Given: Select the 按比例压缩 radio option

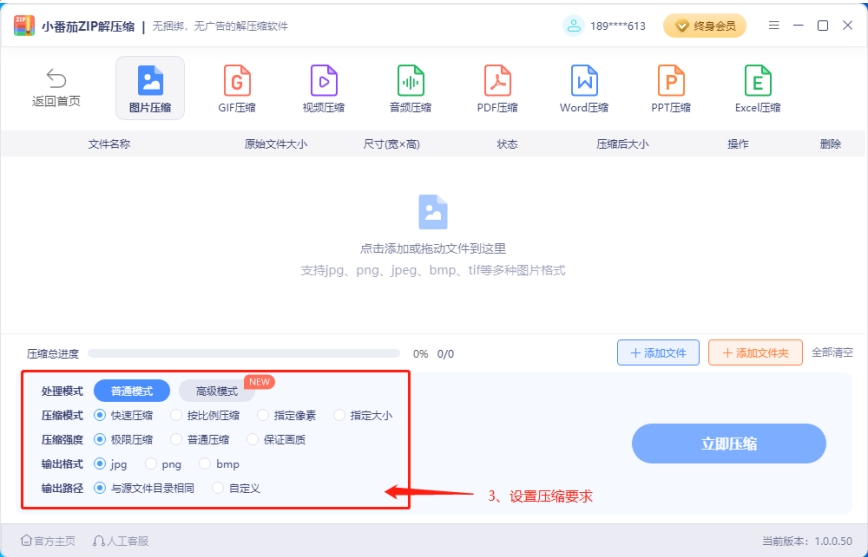Looking at the screenshot, I should click(176, 415).
